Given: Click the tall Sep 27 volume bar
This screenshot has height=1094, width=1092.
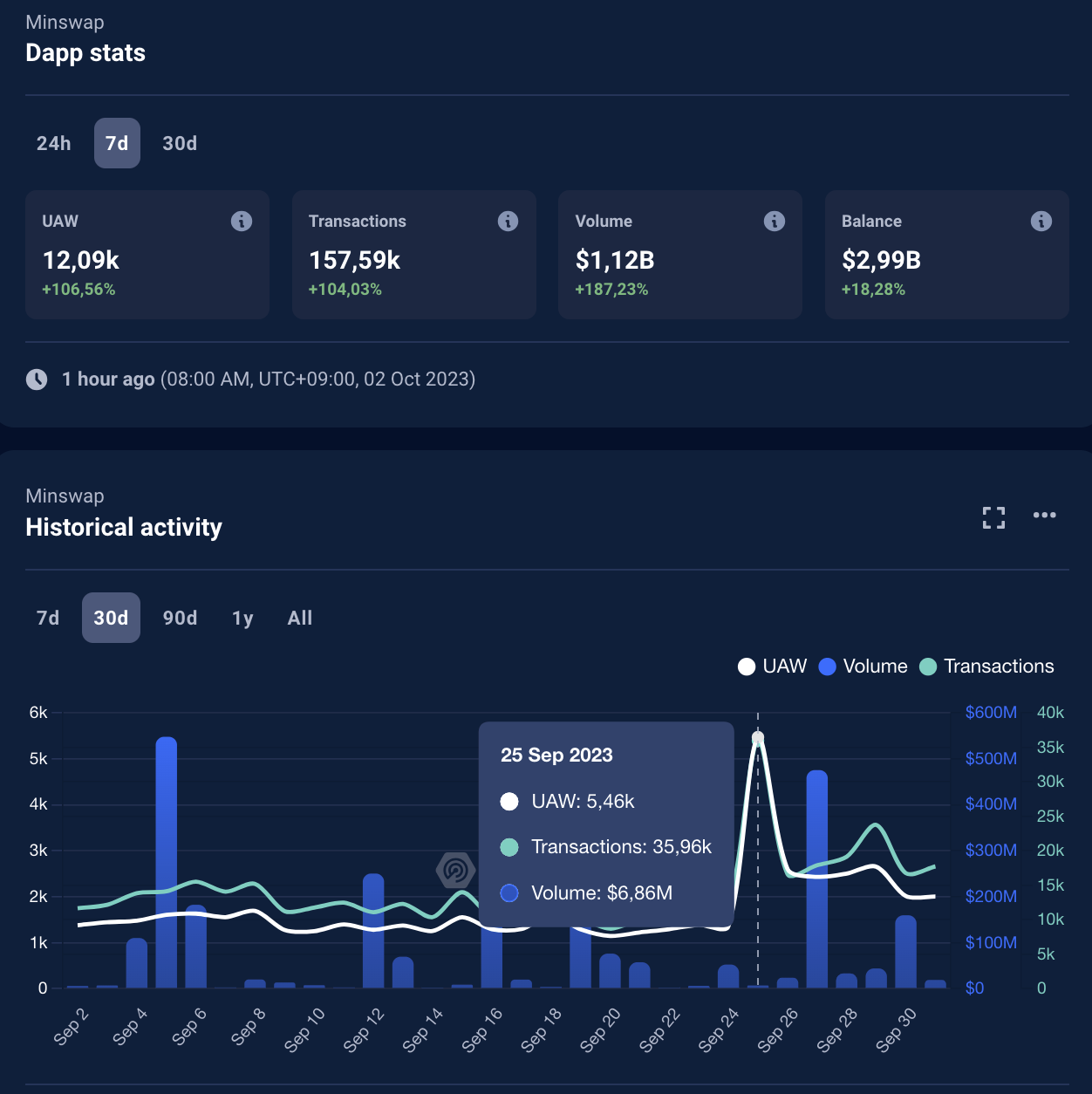Looking at the screenshot, I should pos(817,879).
